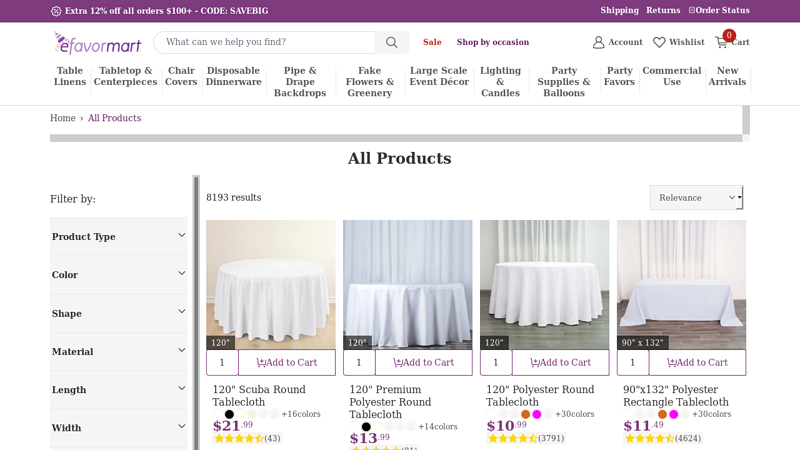The width and height of the screenshot is (800, 450).
Task: Expand the Material filter
Action: coord(118,352)
